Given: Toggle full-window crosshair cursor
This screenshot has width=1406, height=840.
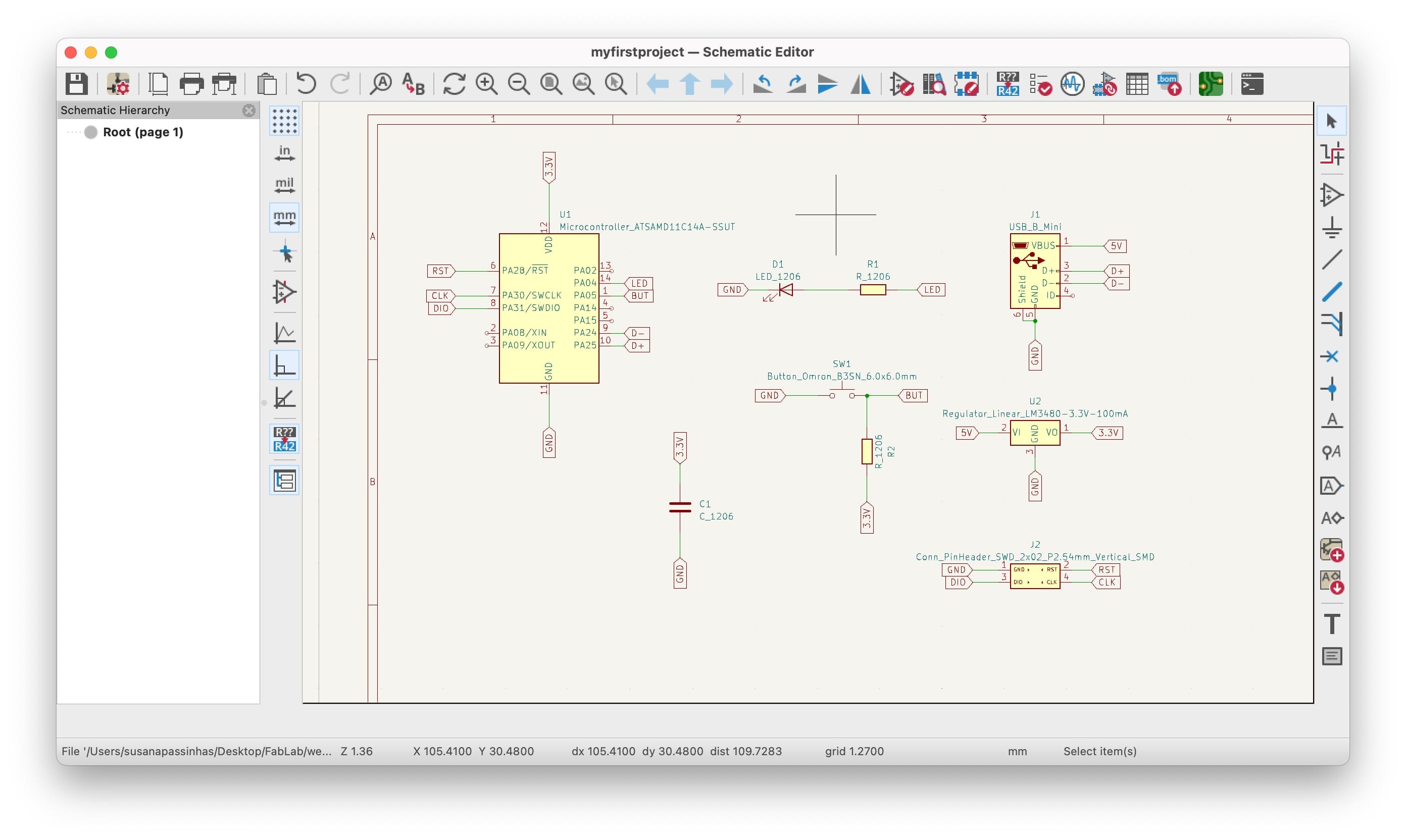Looking at the screenshot, I should (284, 252).
